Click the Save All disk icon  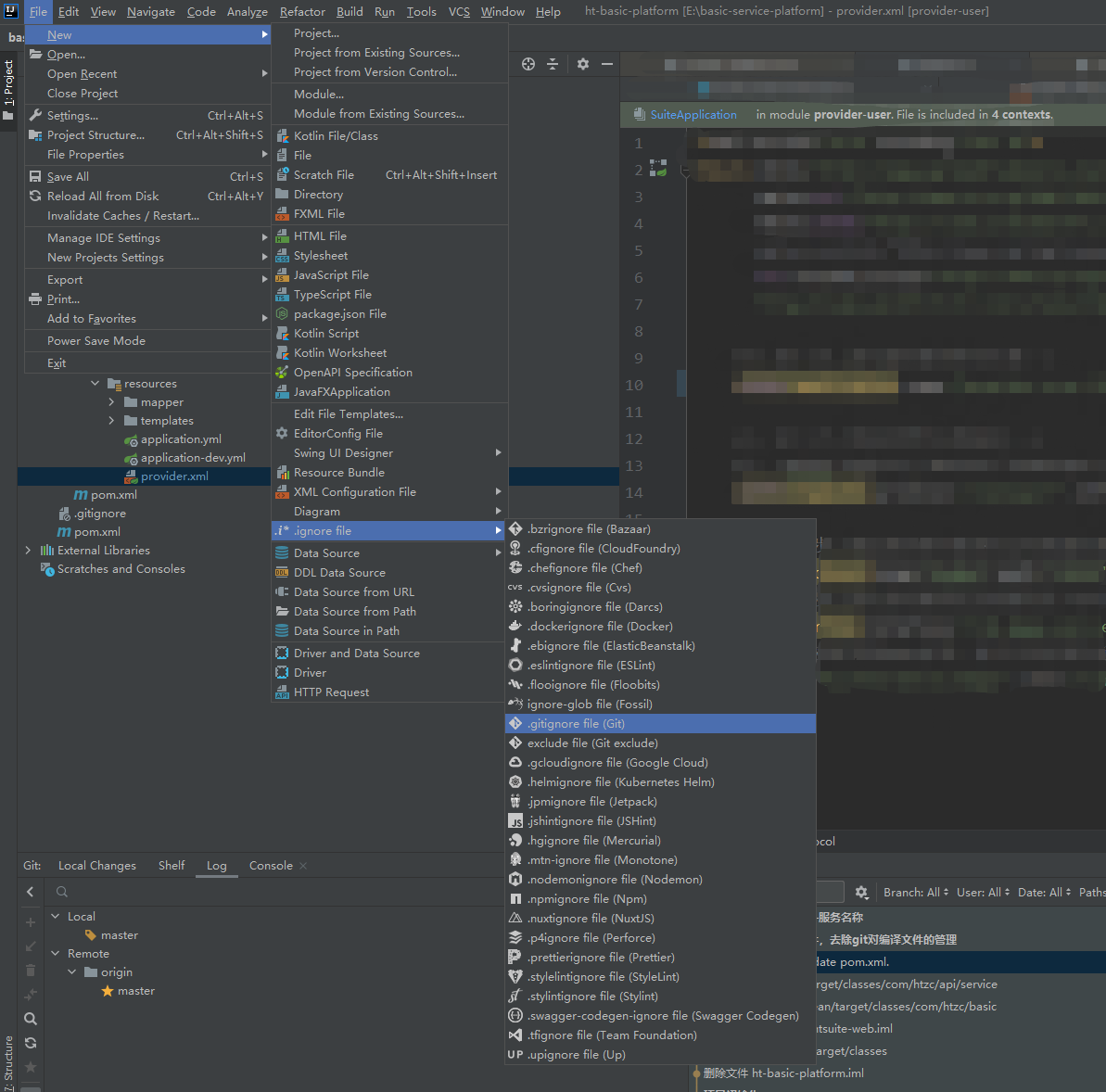(x=35, y=176)
